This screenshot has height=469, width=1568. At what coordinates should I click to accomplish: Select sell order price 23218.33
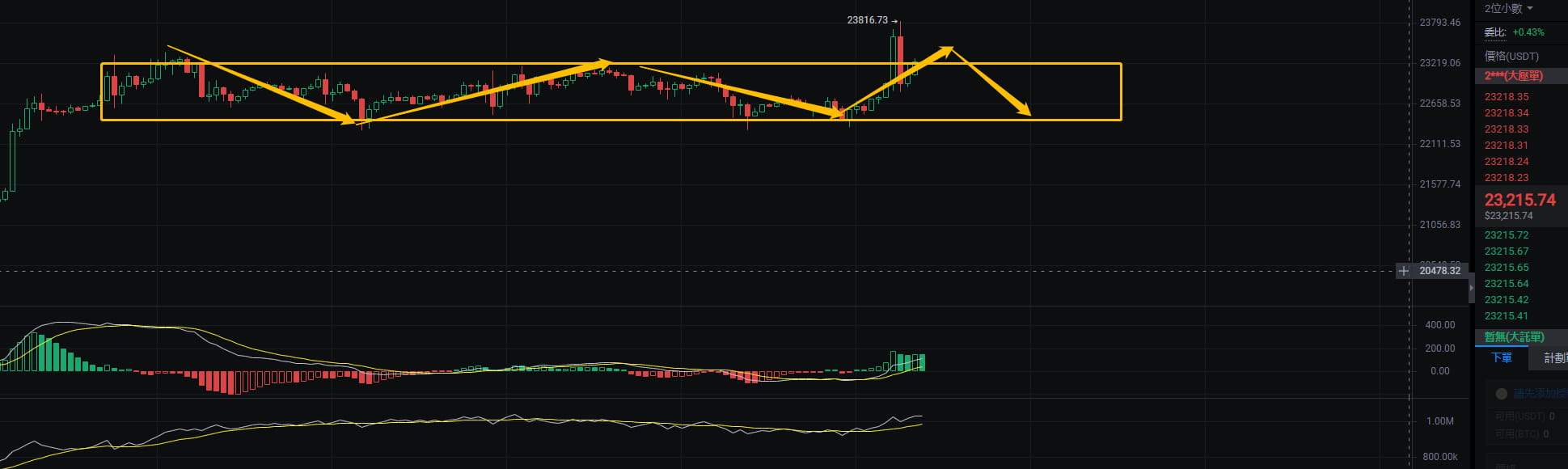coord(1507,129)
